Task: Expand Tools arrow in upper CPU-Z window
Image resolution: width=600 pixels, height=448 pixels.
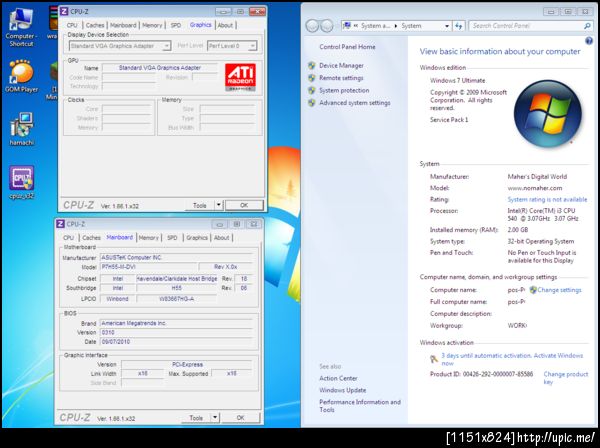Action: coord(218,205)
